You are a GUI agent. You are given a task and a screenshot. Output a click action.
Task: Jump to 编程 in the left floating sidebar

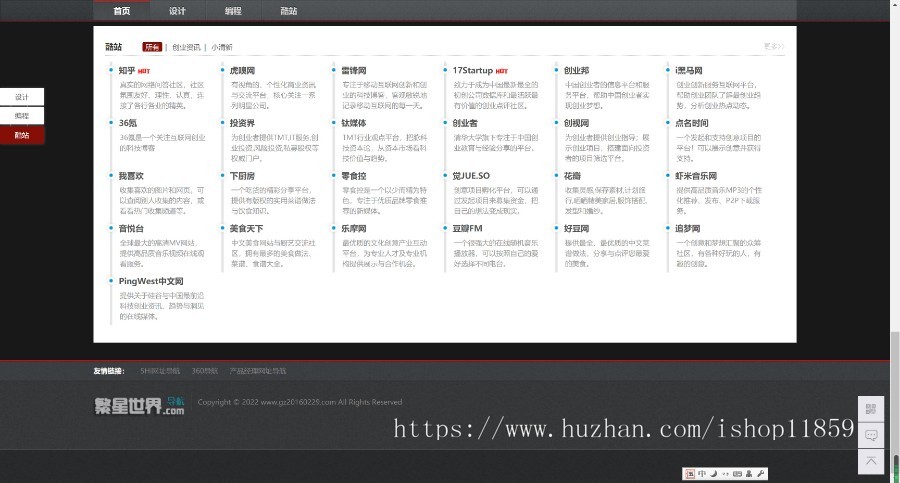pyautogui.click(x=22, y=115)
